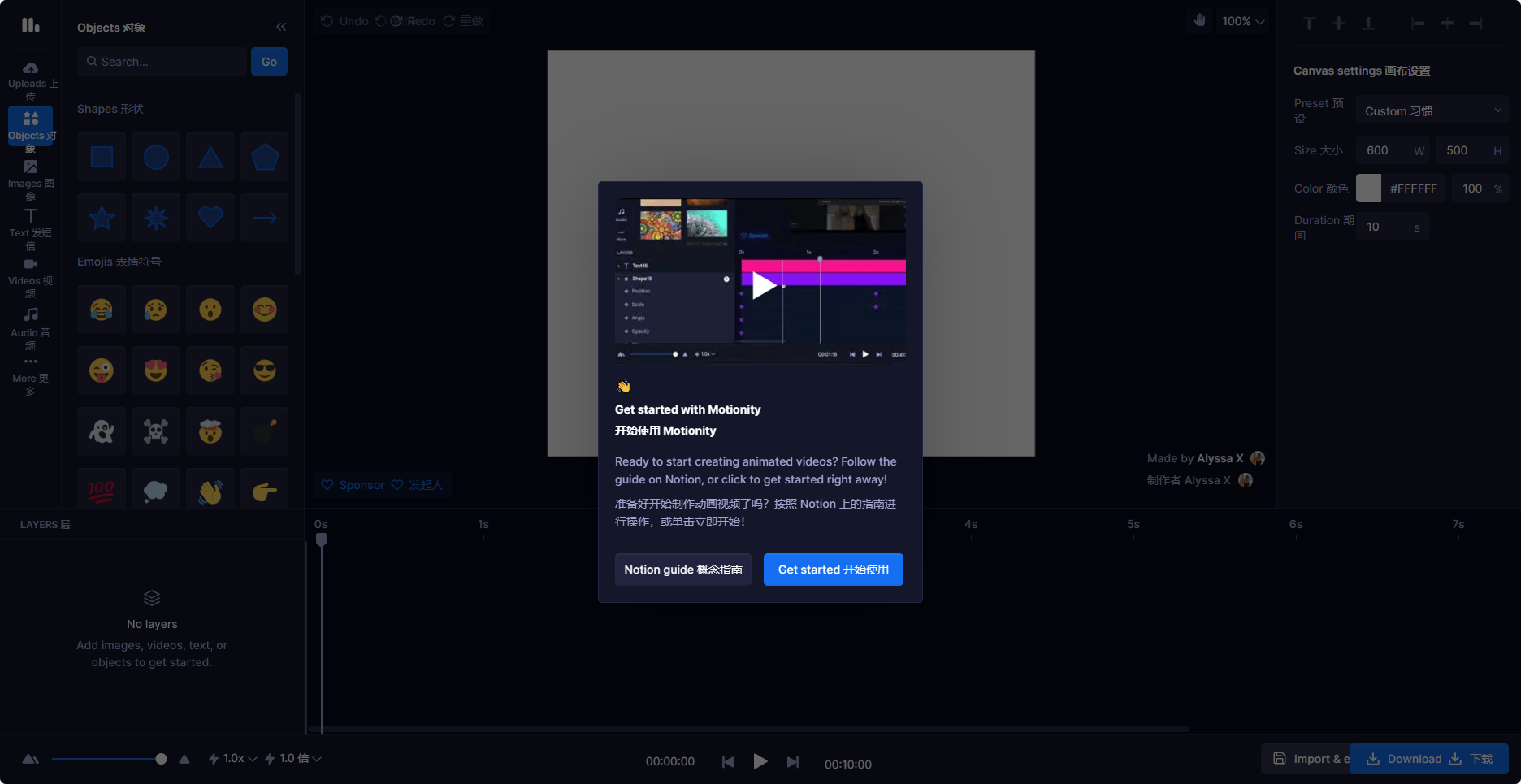This screenshot has width=1521, height=784.
Task: Select the hand pan tool
Action: 1199,21
